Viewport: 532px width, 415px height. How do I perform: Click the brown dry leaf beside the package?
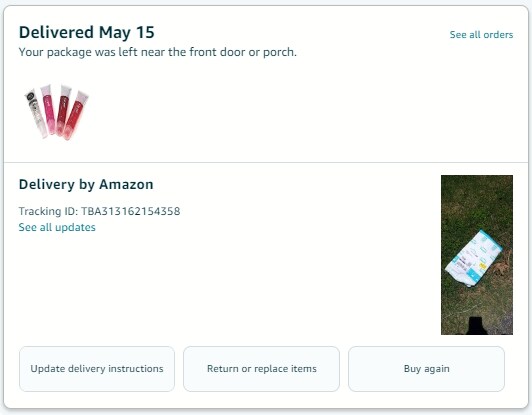(501, 268)
